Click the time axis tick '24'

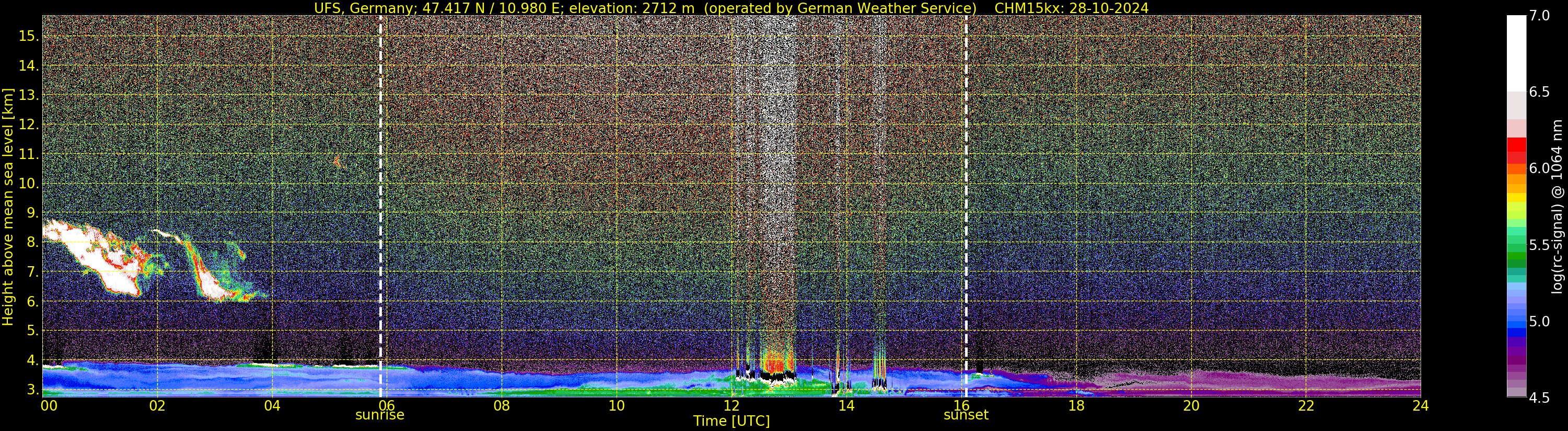click(x=1421, y=406)
